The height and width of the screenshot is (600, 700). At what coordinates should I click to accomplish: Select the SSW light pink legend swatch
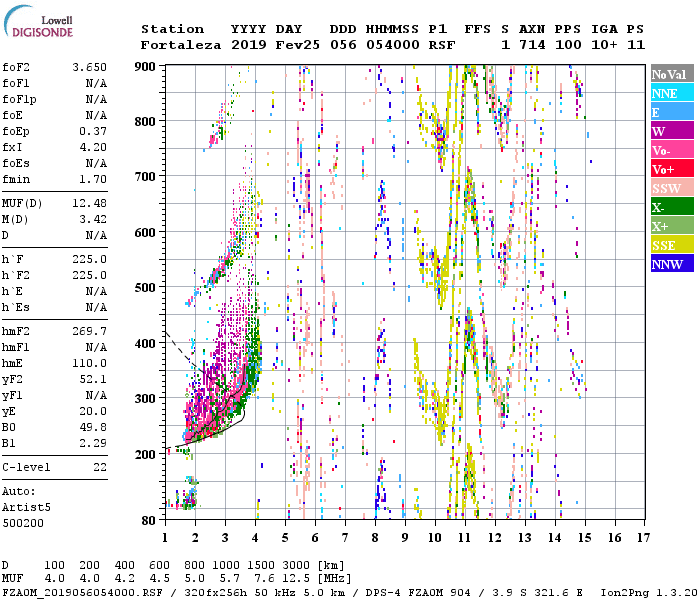tap(672, 188)
